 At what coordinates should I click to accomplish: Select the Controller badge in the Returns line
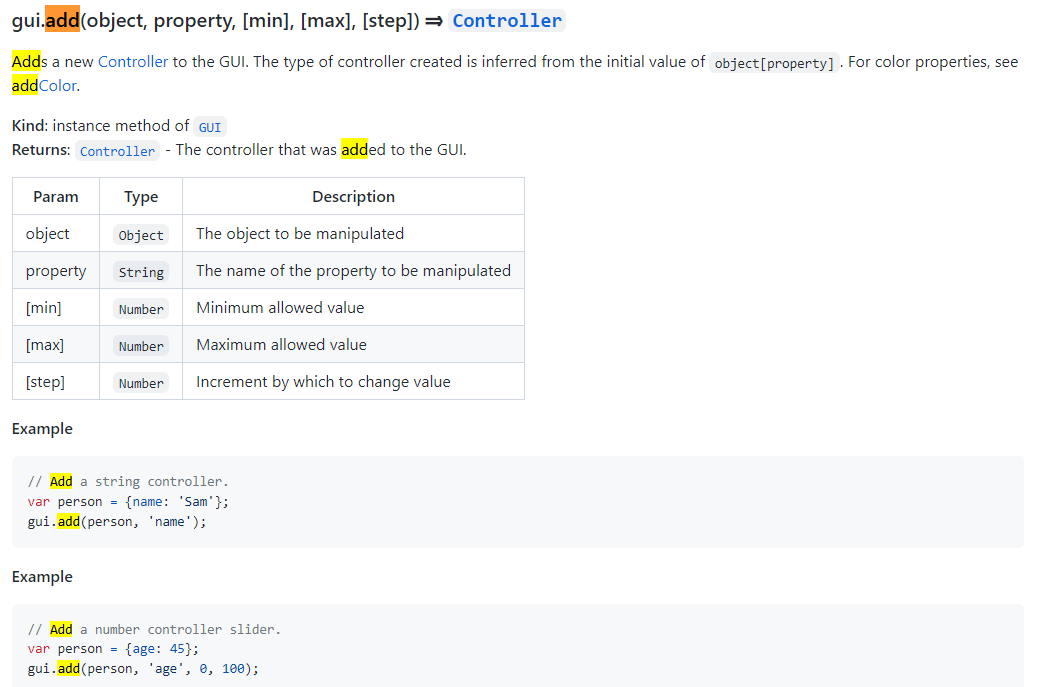(117, 150)
